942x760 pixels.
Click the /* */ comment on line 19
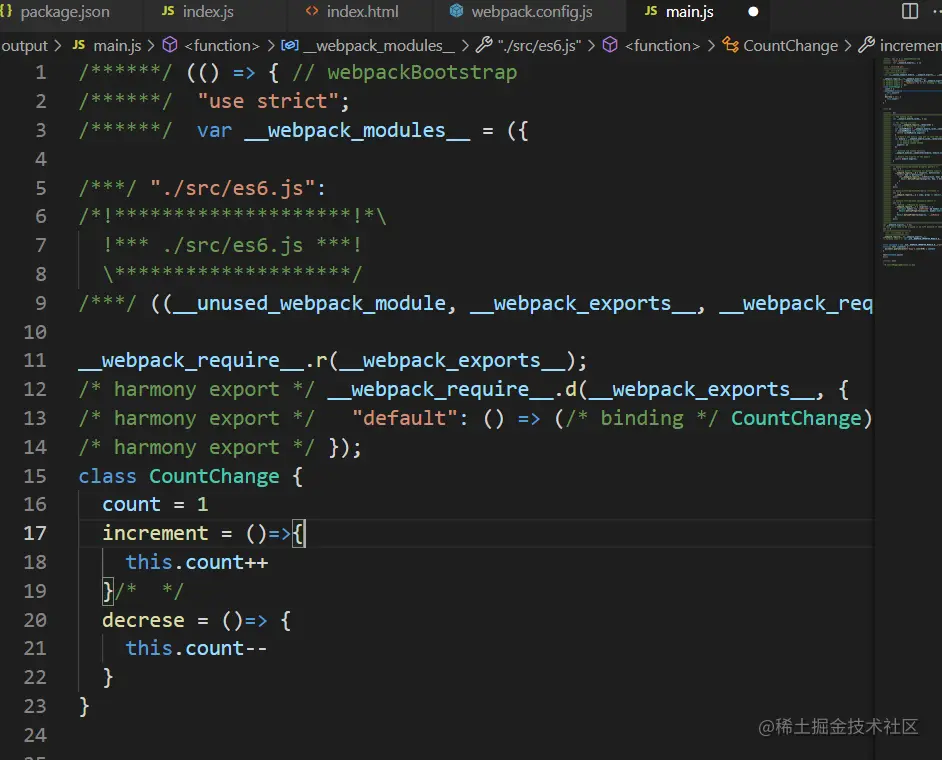149,591
